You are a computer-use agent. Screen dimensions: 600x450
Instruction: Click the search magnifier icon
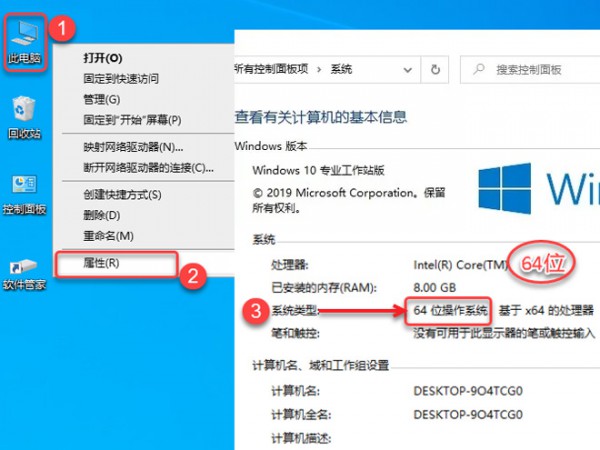[478, 69]
